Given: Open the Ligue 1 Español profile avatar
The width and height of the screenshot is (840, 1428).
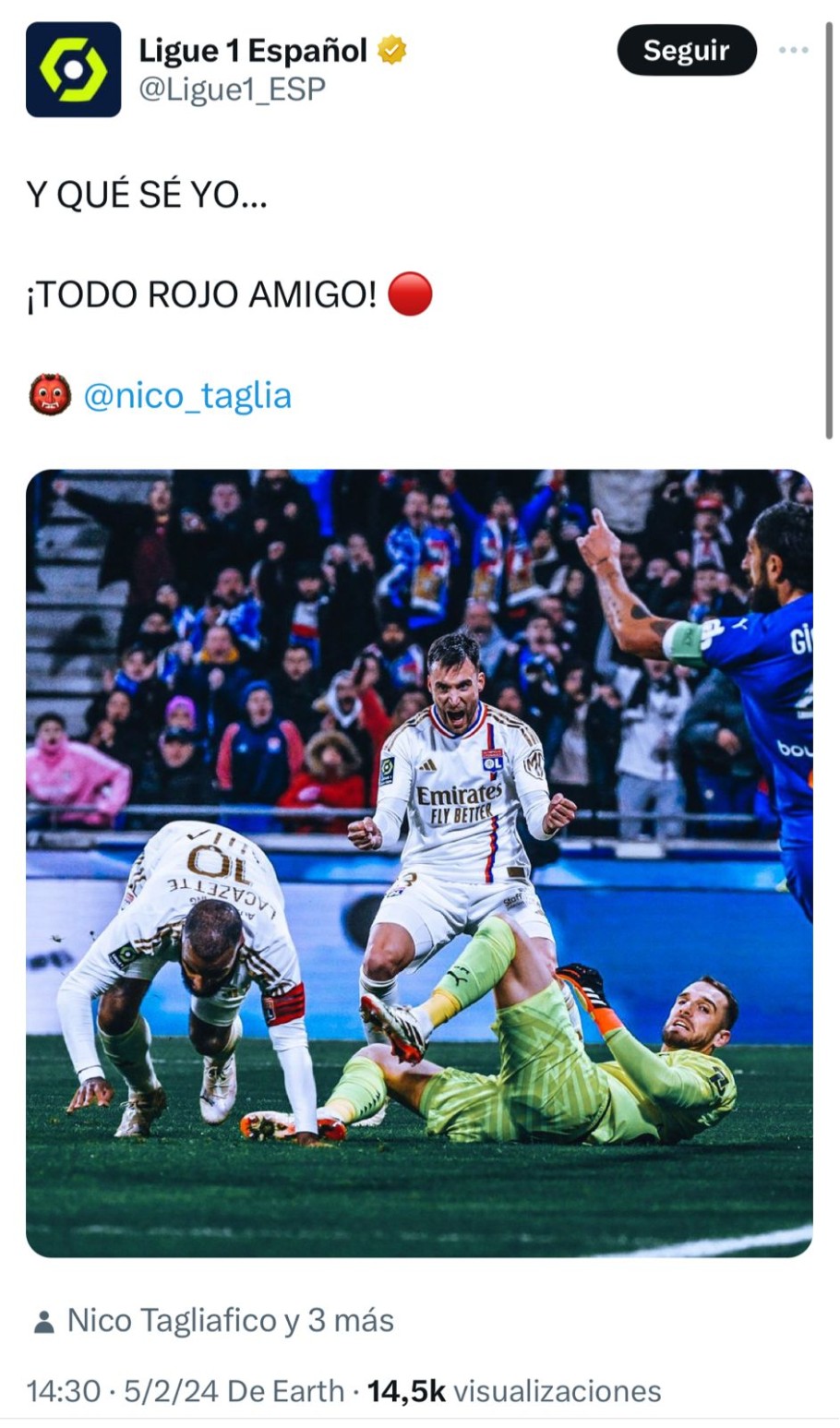Looking at the screenshot, I should 73,69.
